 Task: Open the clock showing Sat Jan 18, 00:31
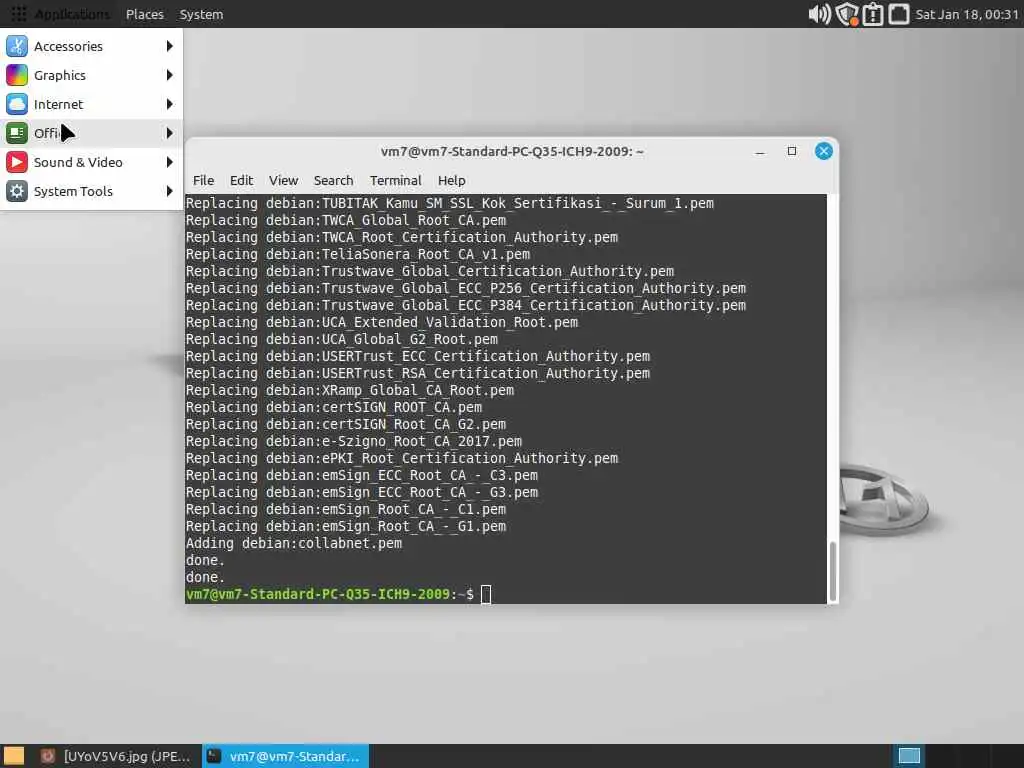pyautogui.click(x=967, y=14)
